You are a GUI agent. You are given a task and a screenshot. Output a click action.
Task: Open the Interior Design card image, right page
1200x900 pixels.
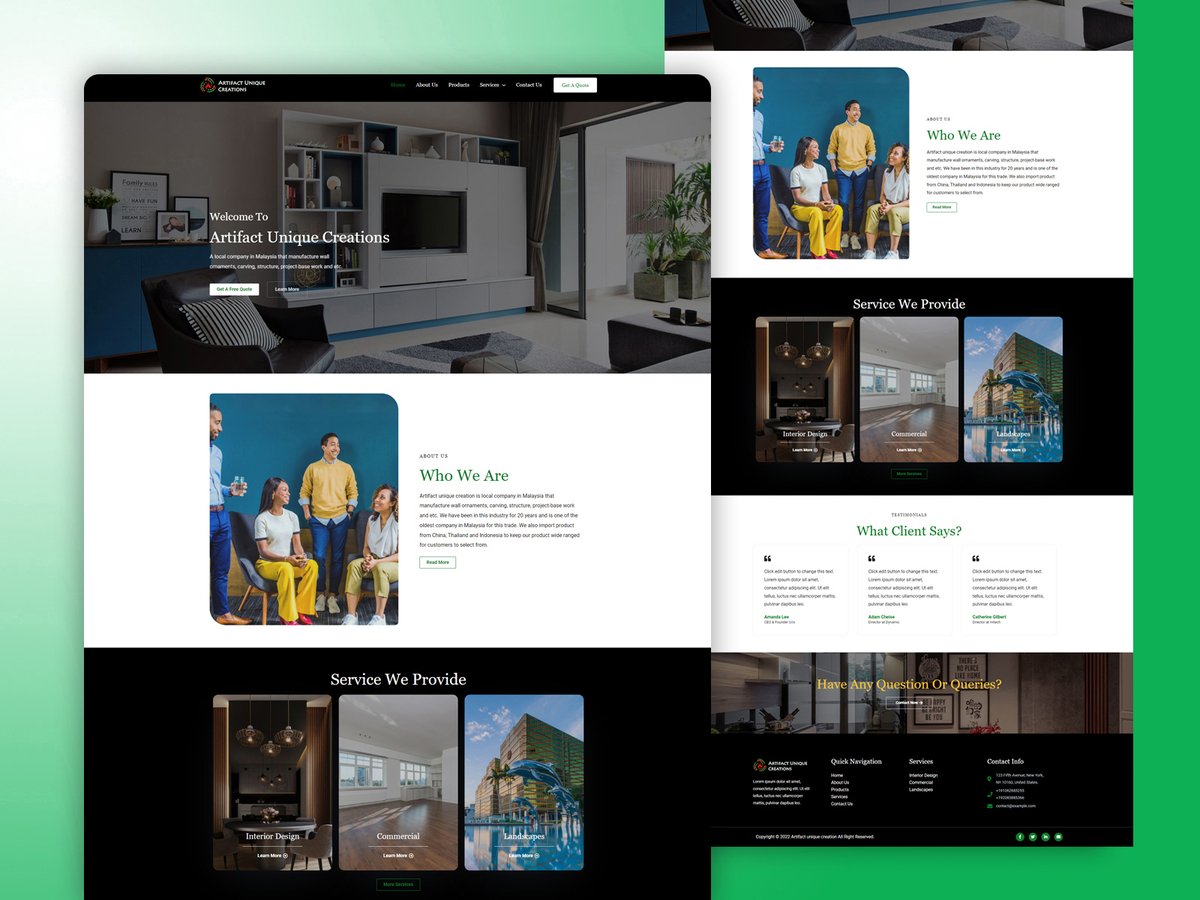click(805, 389)
